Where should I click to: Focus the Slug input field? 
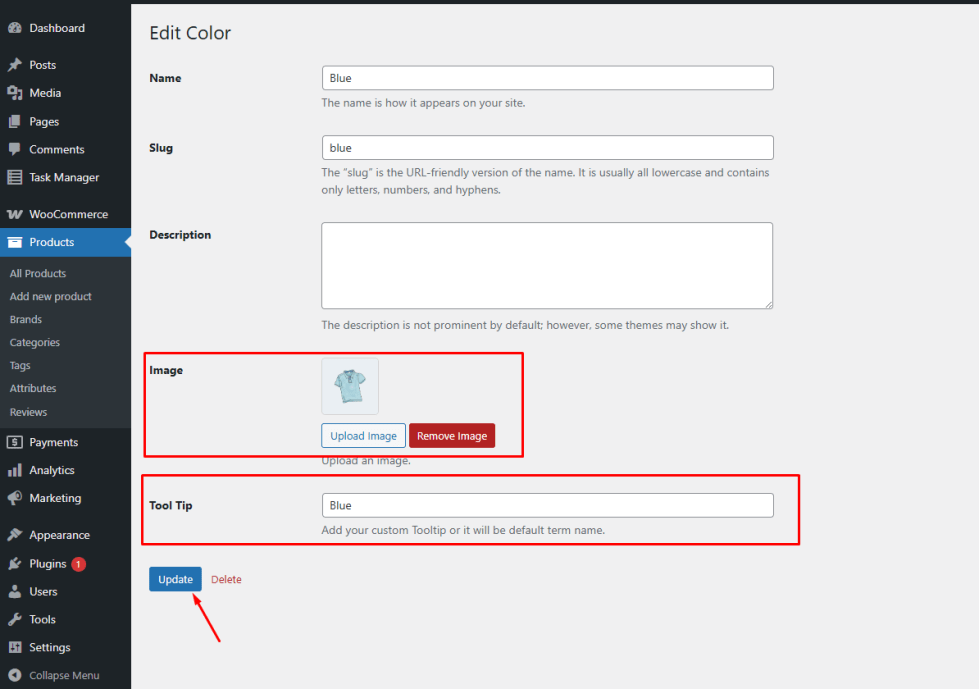point(548,148)
